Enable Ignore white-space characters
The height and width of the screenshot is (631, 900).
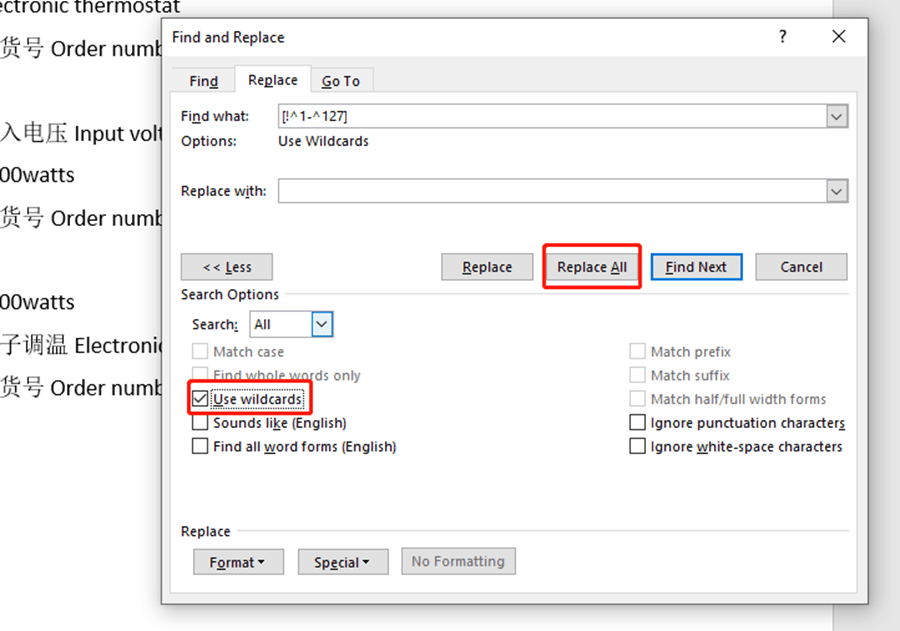[637, 445]
